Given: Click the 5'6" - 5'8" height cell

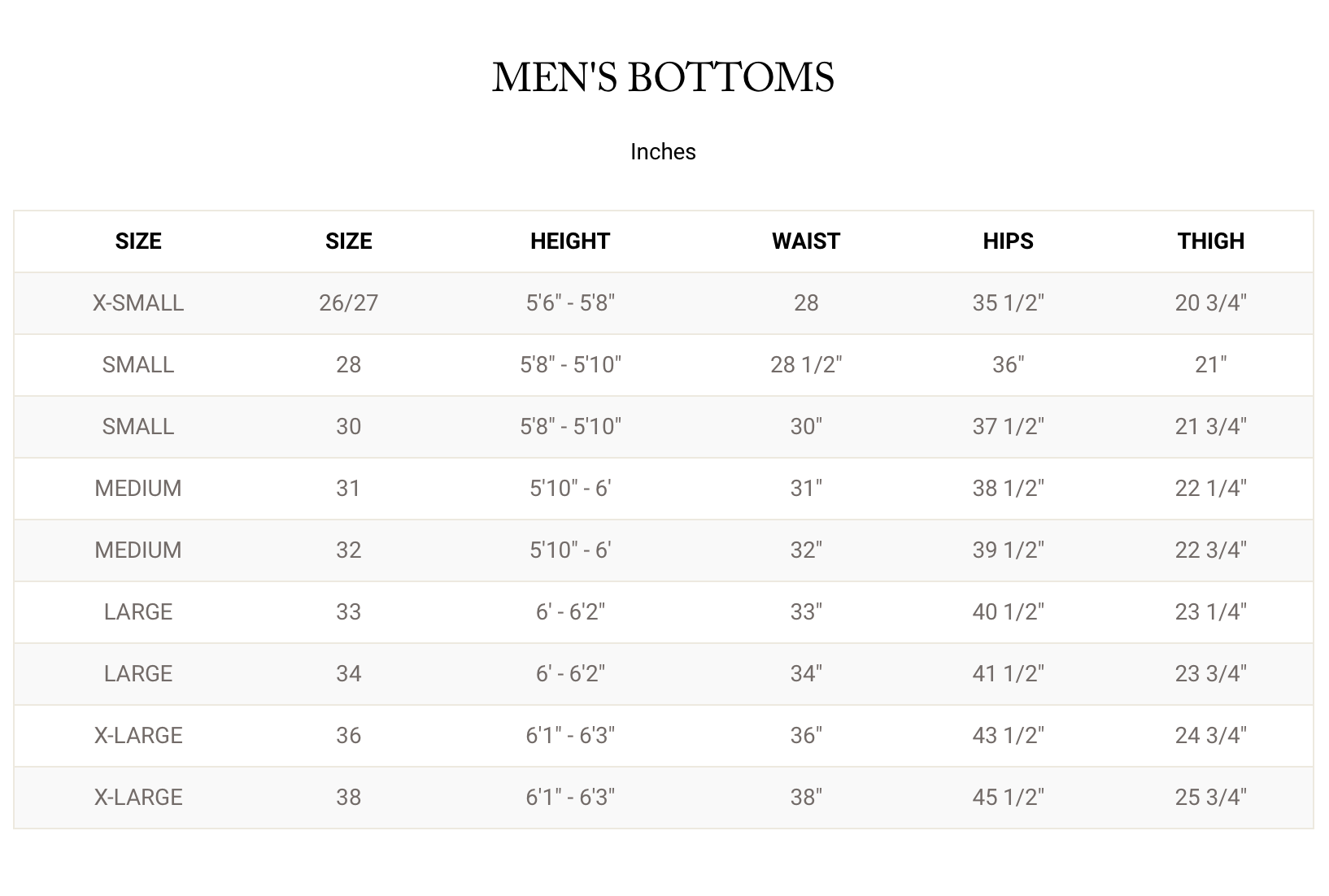Looking at the screenshot, I should point(569,303).
